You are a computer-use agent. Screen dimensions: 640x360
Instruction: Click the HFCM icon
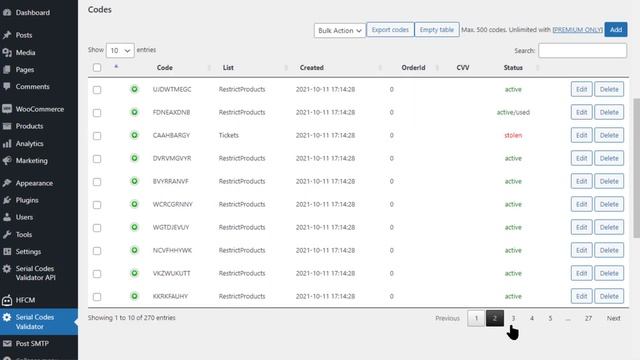(7, 300)
